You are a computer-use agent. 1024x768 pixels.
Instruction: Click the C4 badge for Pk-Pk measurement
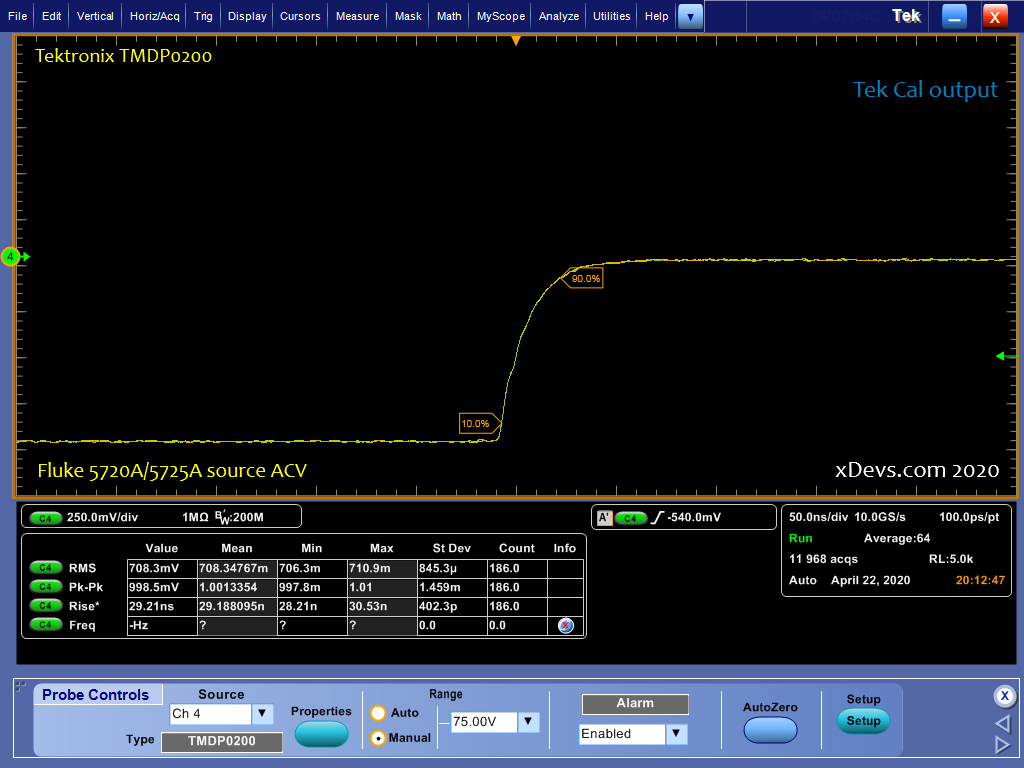tap(45, 586)
